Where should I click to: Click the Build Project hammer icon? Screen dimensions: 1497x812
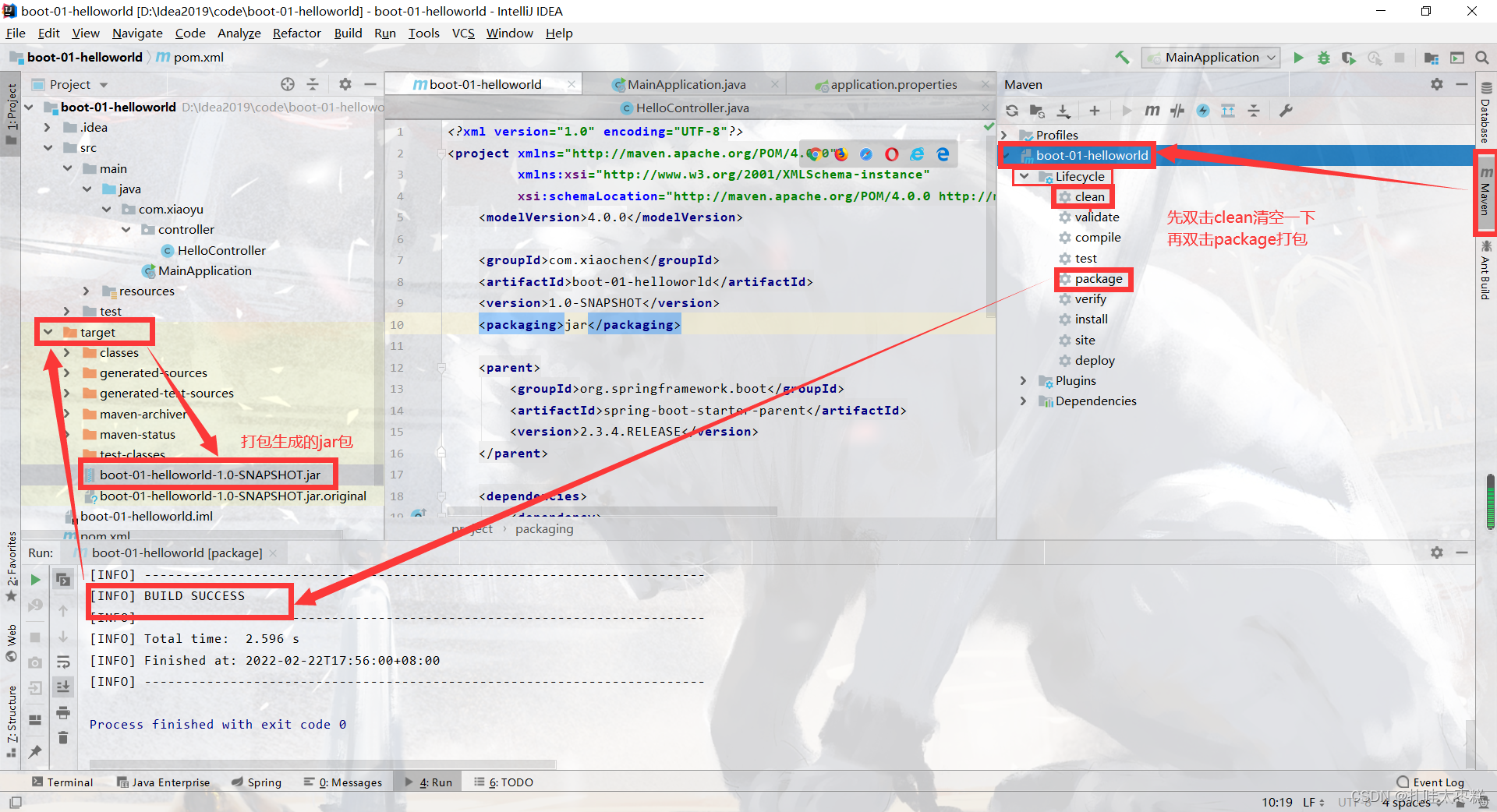coord(1122,57)
